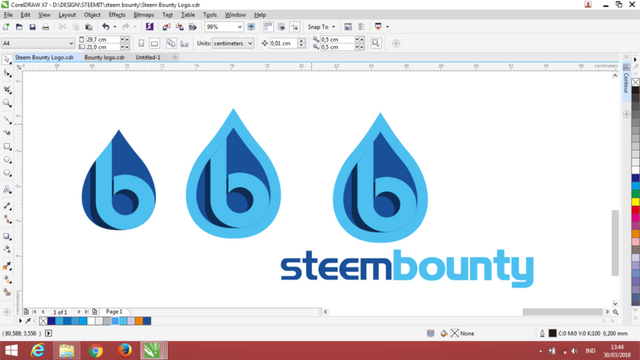The width and height of the screenshot is (640, 360).
Task: Select the Smart Fill tool
Action: (7, 292)
